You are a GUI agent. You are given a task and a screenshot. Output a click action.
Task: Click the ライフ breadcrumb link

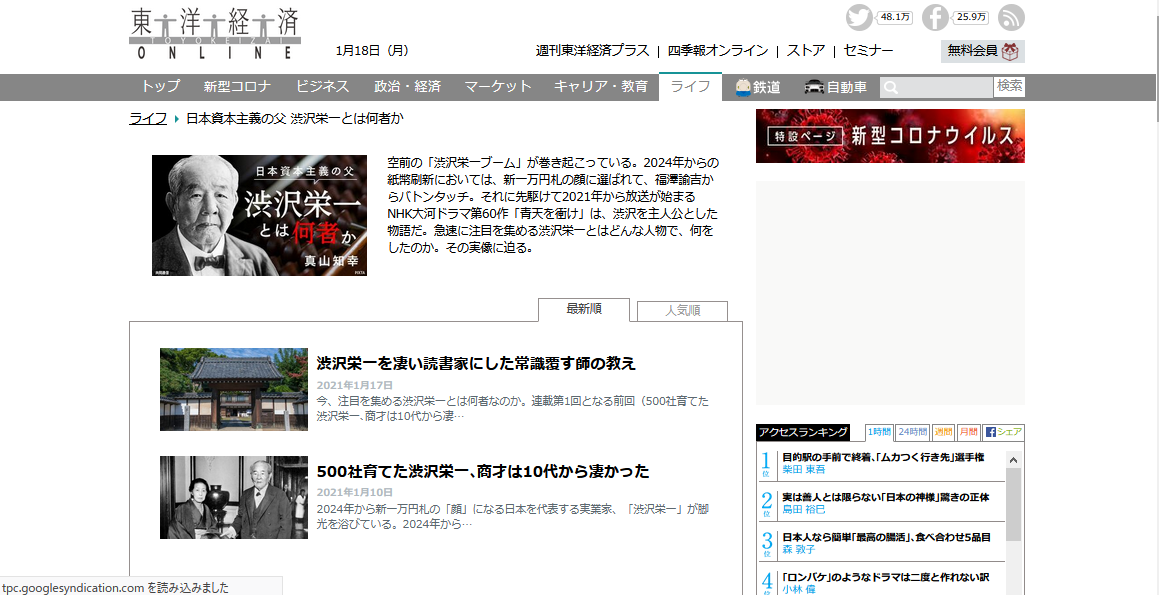tap(148, 118)
